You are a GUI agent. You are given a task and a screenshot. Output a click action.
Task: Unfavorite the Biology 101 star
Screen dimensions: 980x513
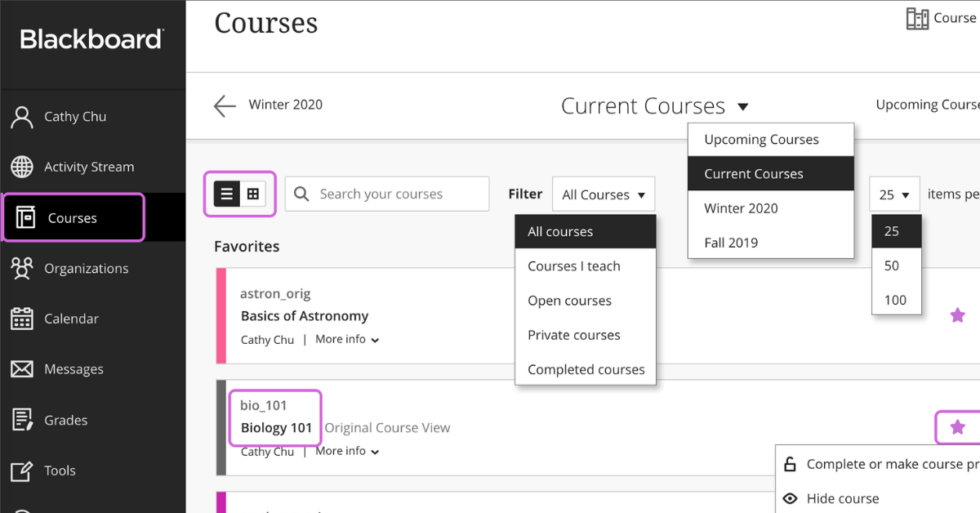click(957, 427)
